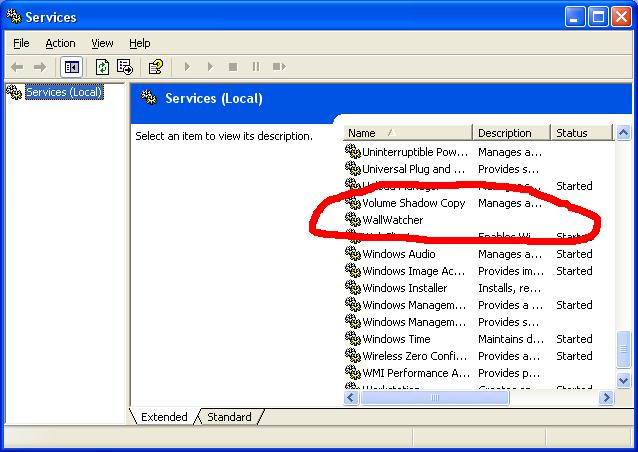
Task: Select the WallWatcher service
Action: pos(392,220)
